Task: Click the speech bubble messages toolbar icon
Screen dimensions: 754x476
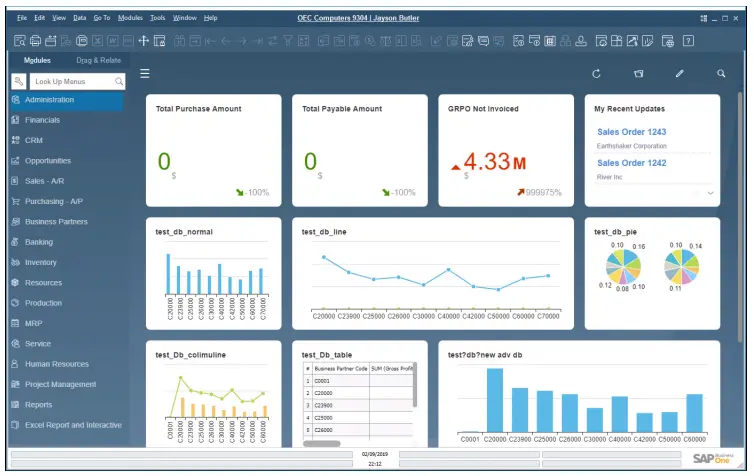Action: [483, 41]
